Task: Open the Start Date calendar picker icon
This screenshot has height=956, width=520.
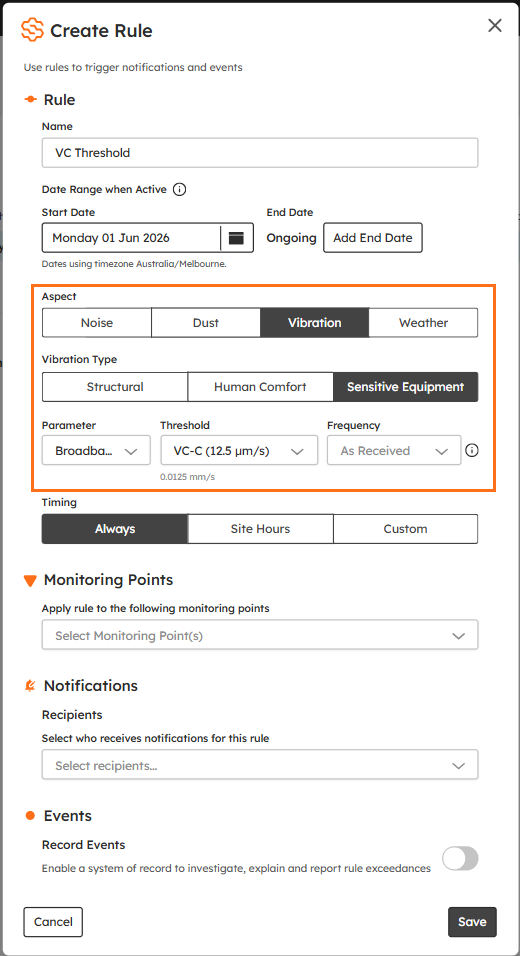Action: pos(236,238)
